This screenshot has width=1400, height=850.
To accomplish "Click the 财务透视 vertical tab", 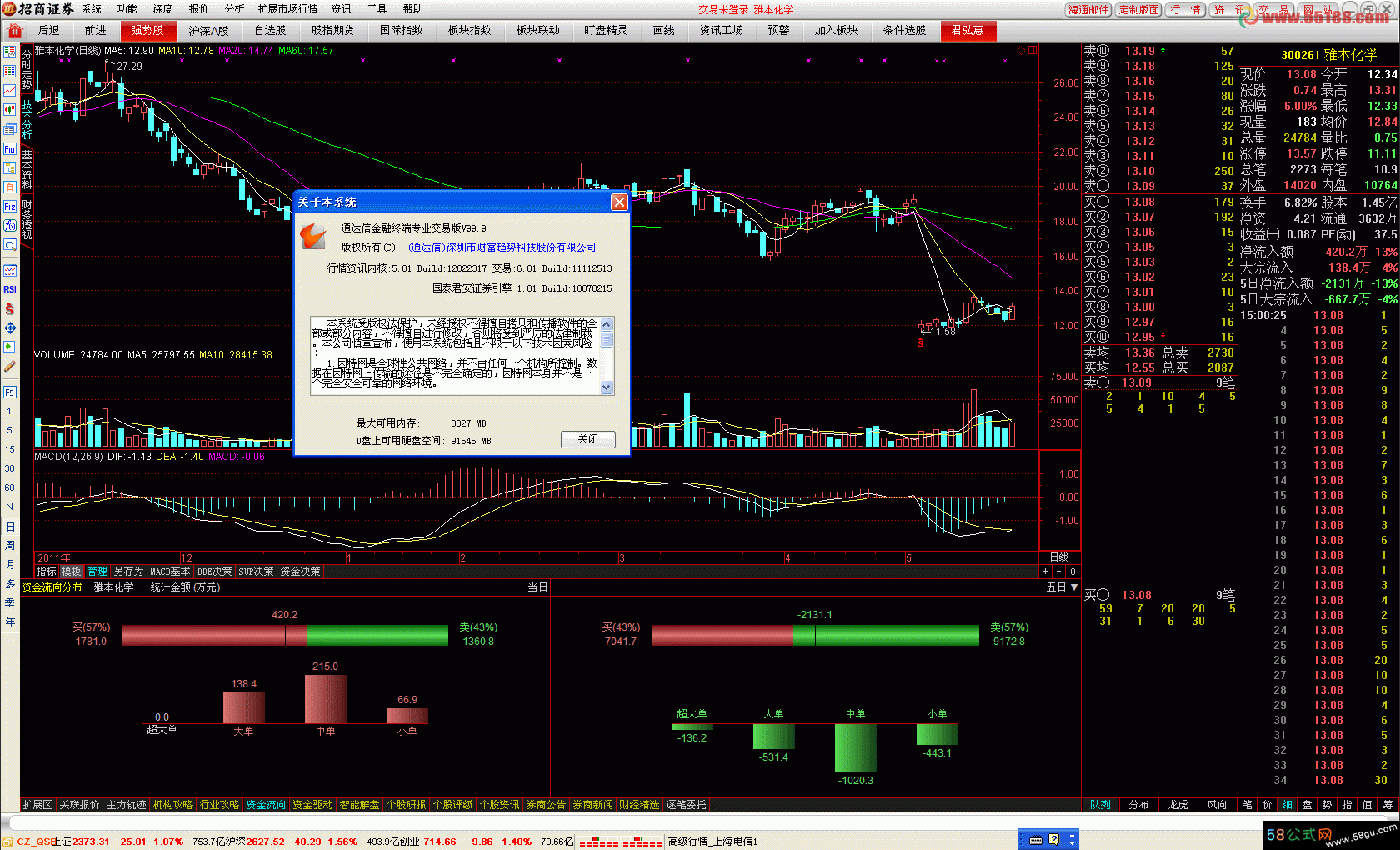I will (x=27, y=219).
